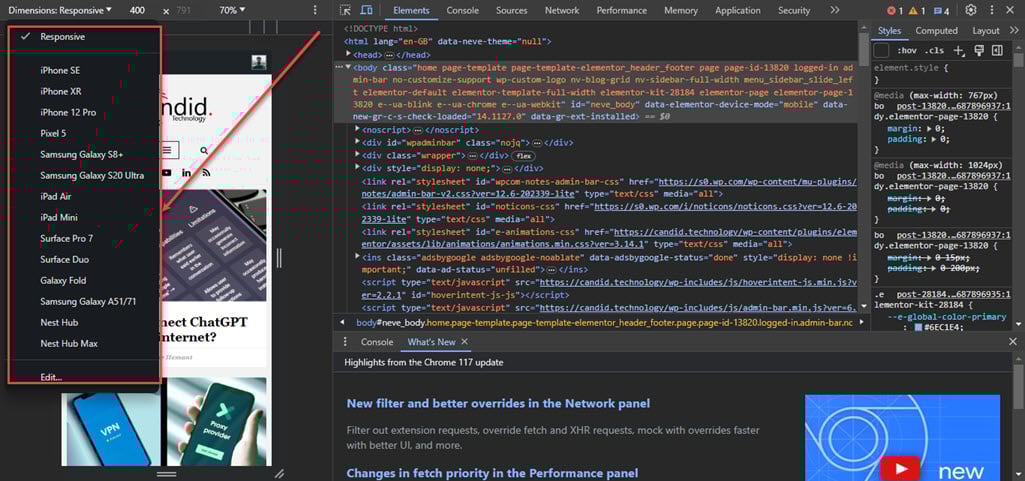
Task: Expand the first margin shorthand value
Action: (930, 129)
